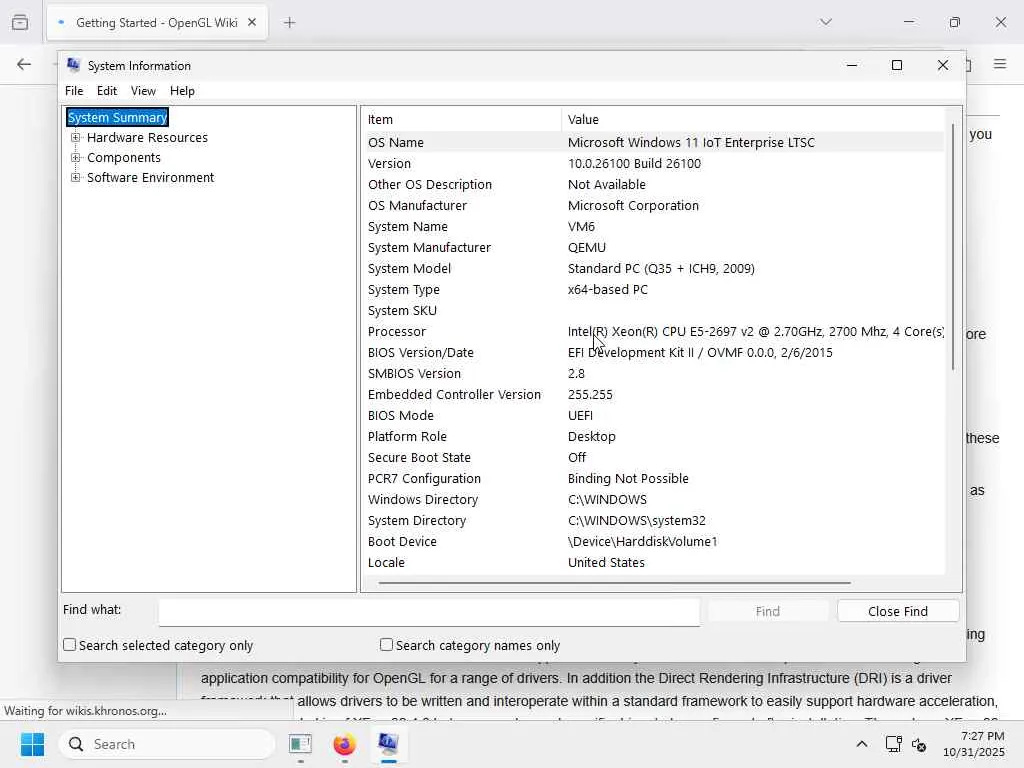Expand the Software Environment node

(76, 178)
